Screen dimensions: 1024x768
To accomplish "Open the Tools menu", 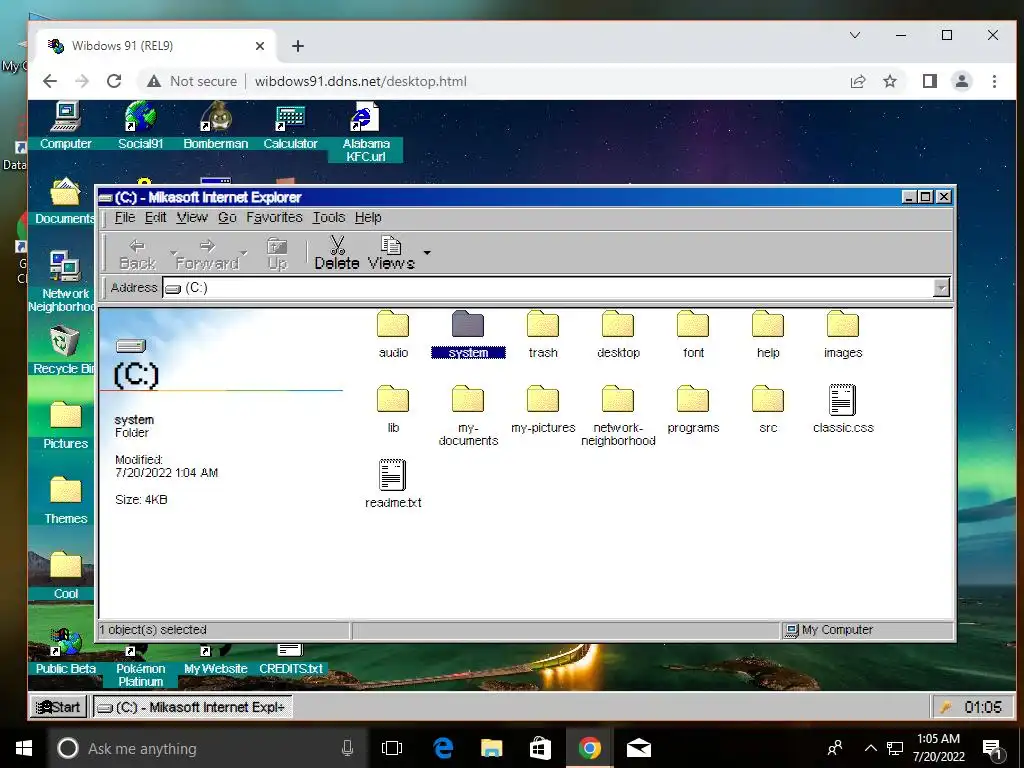I will point(328,217).
